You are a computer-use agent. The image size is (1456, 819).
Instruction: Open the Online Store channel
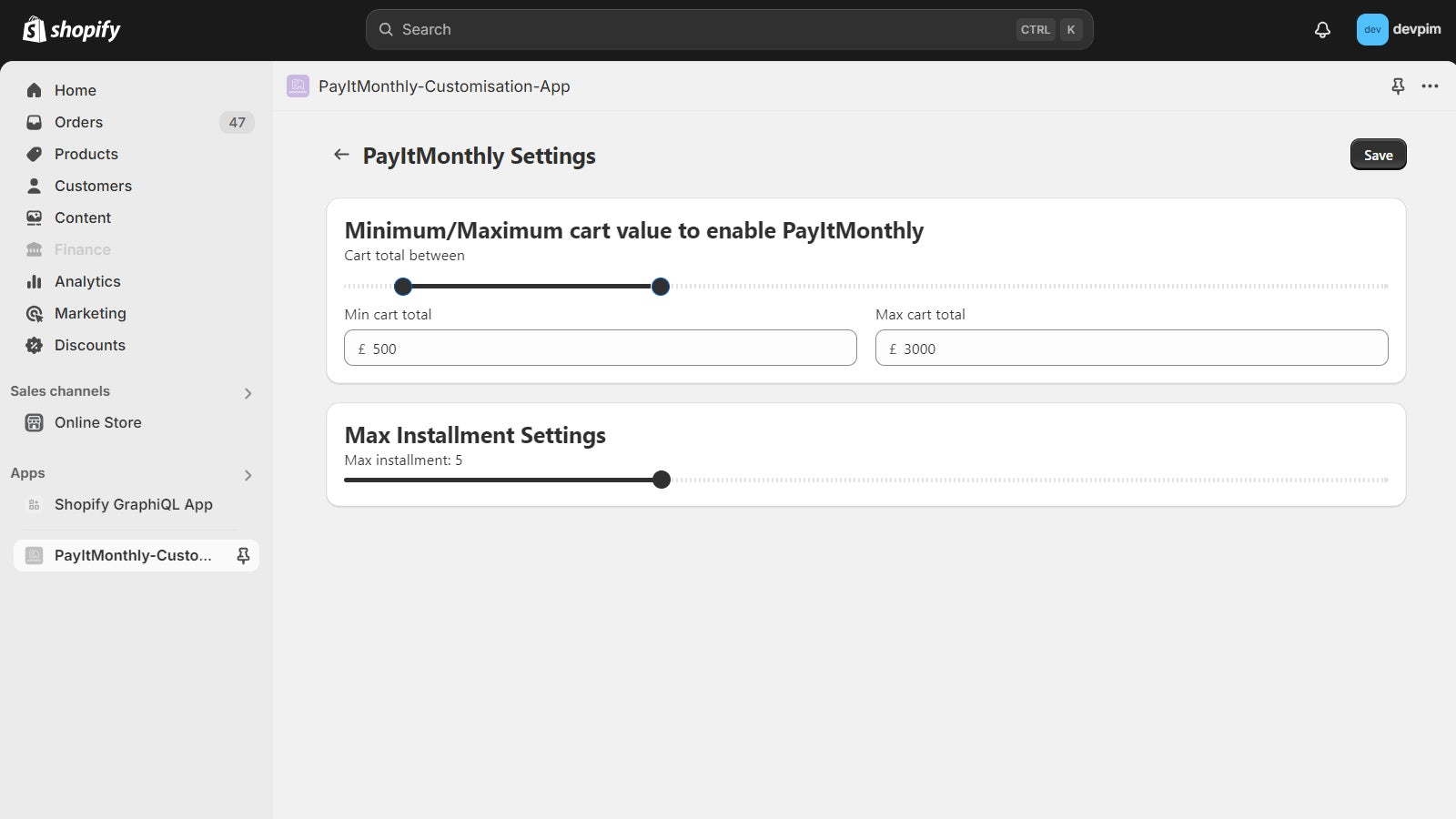click(x=97, y=422)
